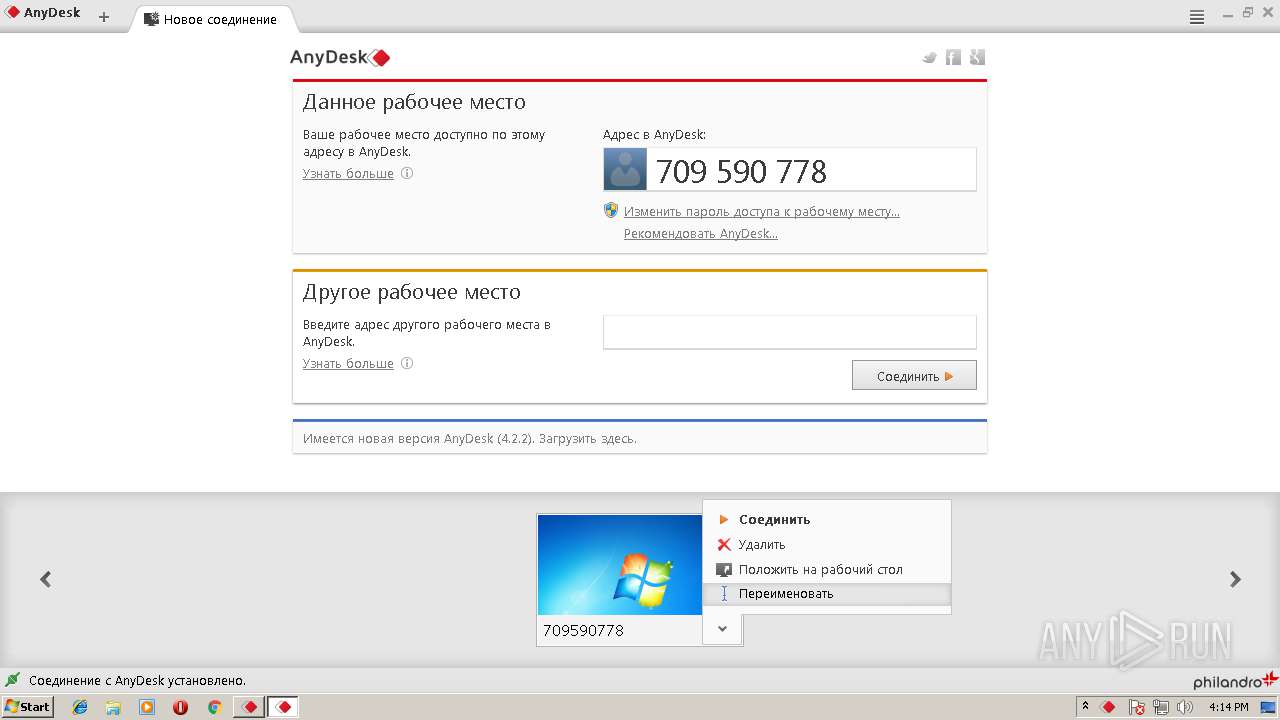This screenshot has width=1280, height=720.
Task: Launch Chrome from the taskbar
Action: coord(214,707)
